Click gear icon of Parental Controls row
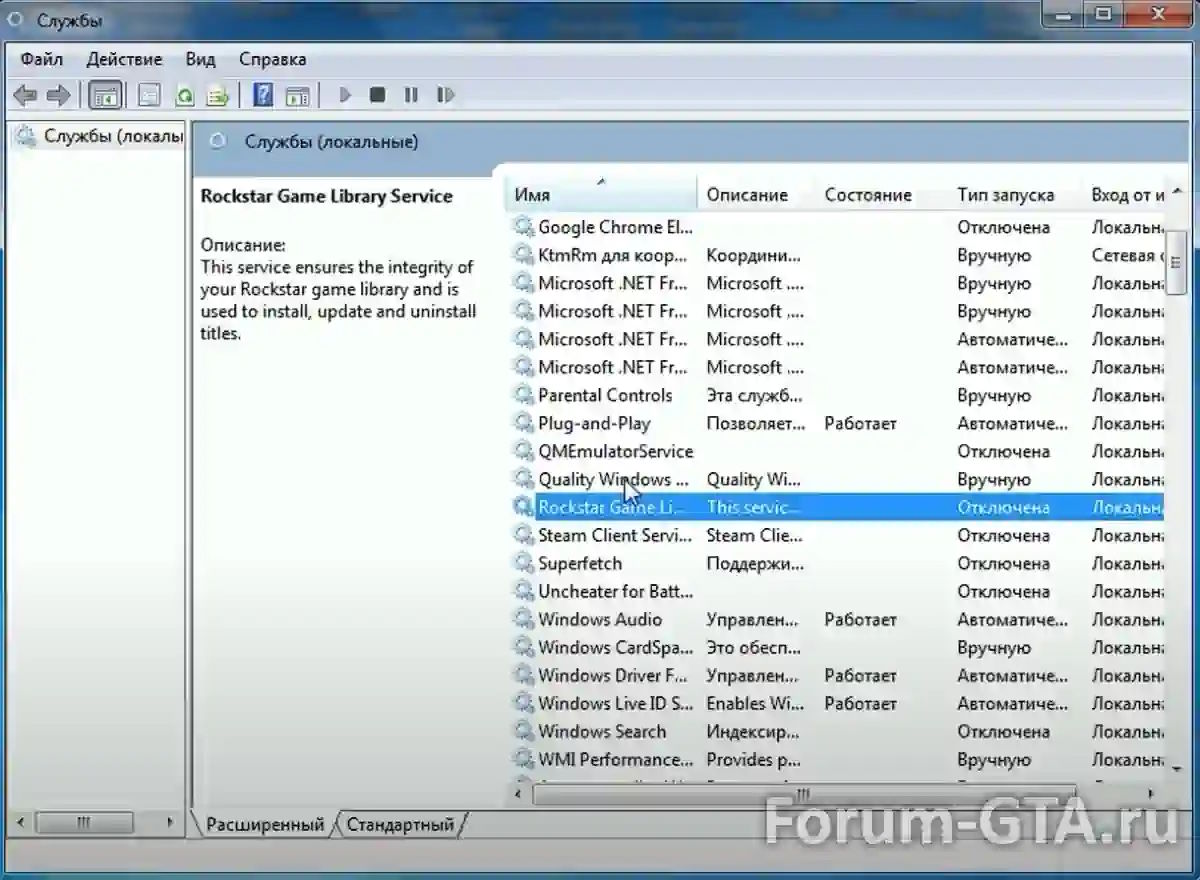 [523, 395]
